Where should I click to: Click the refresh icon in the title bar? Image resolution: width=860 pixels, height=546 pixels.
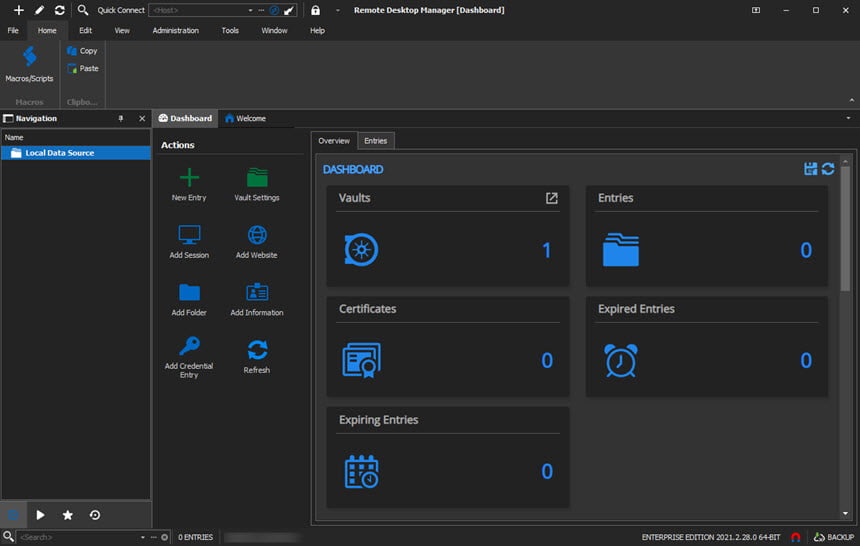(x=60, y=10)
